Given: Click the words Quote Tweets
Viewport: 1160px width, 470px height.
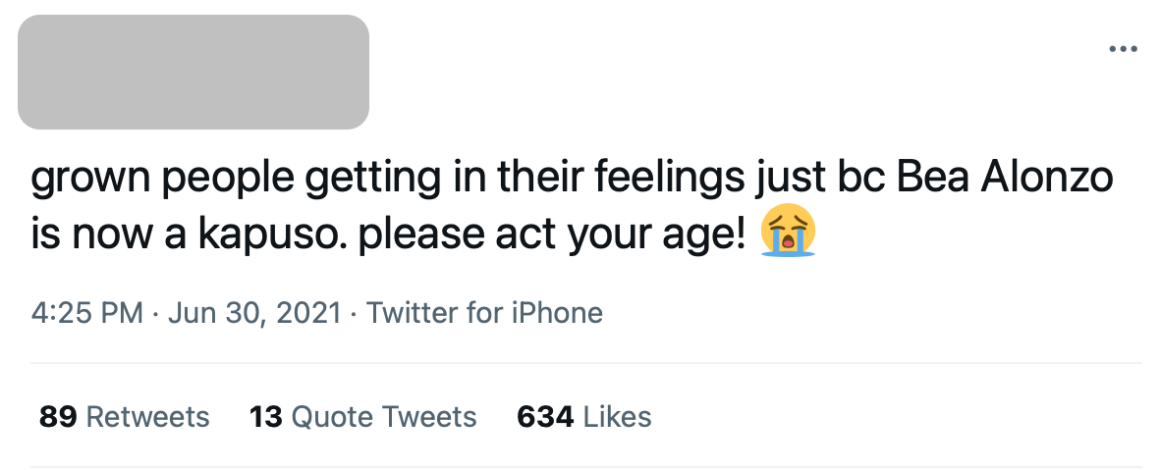Looking at the screenshot, I should tap(384, 417).
